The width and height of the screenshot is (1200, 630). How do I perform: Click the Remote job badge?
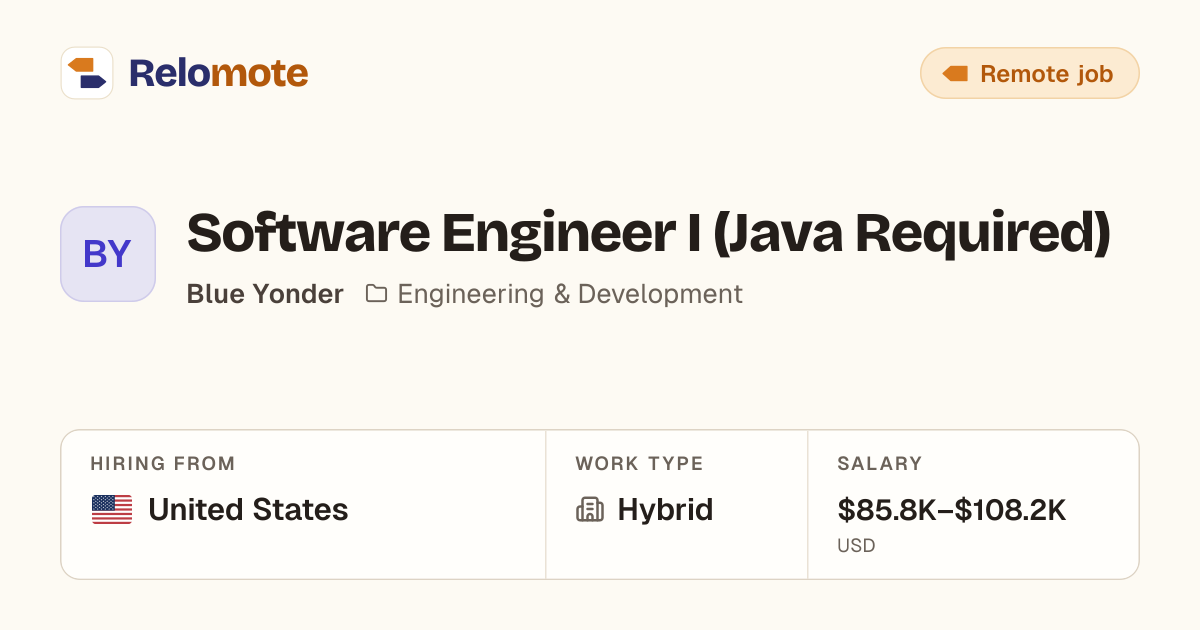coord(1029,73)
